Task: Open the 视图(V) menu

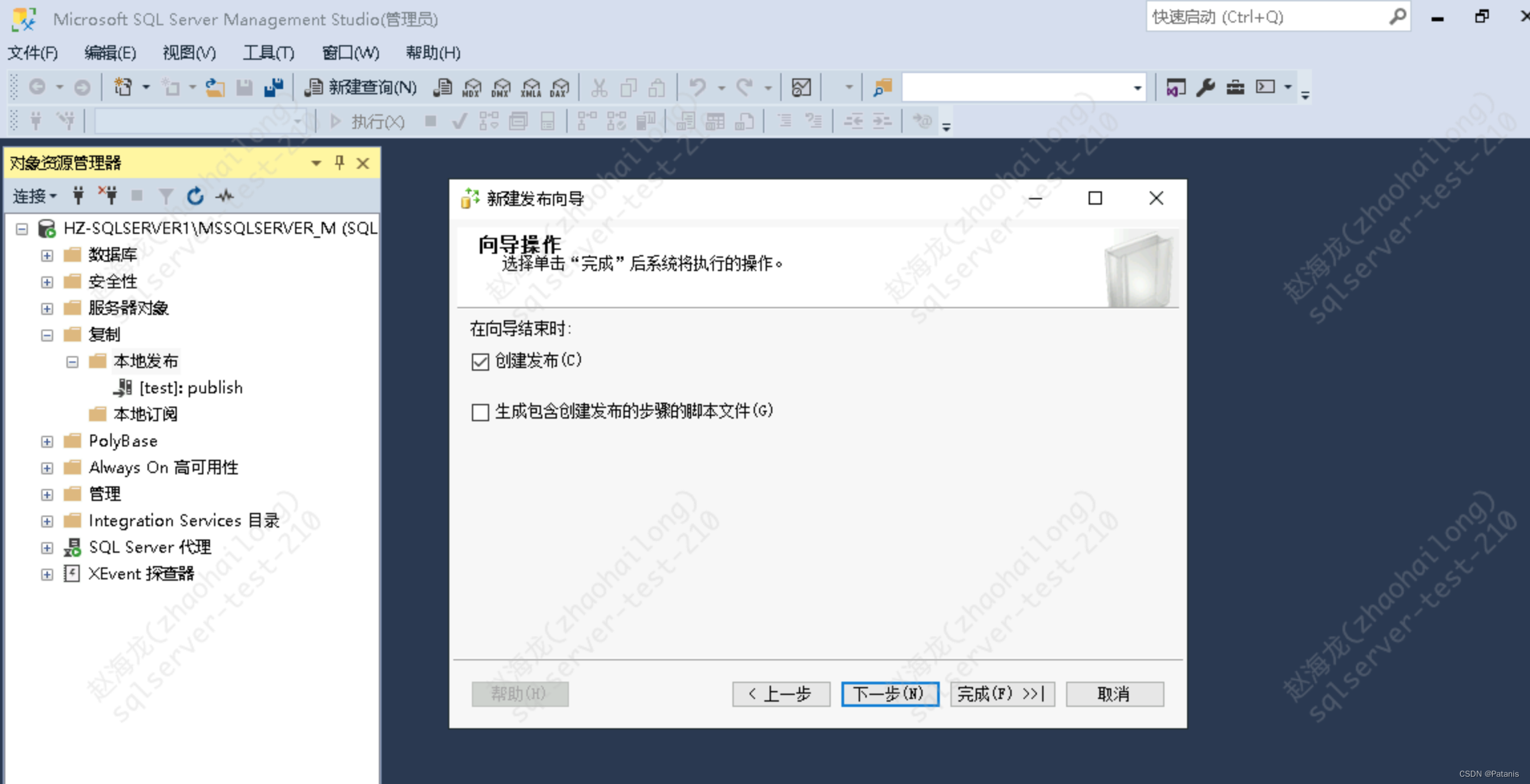Action: 189,52
